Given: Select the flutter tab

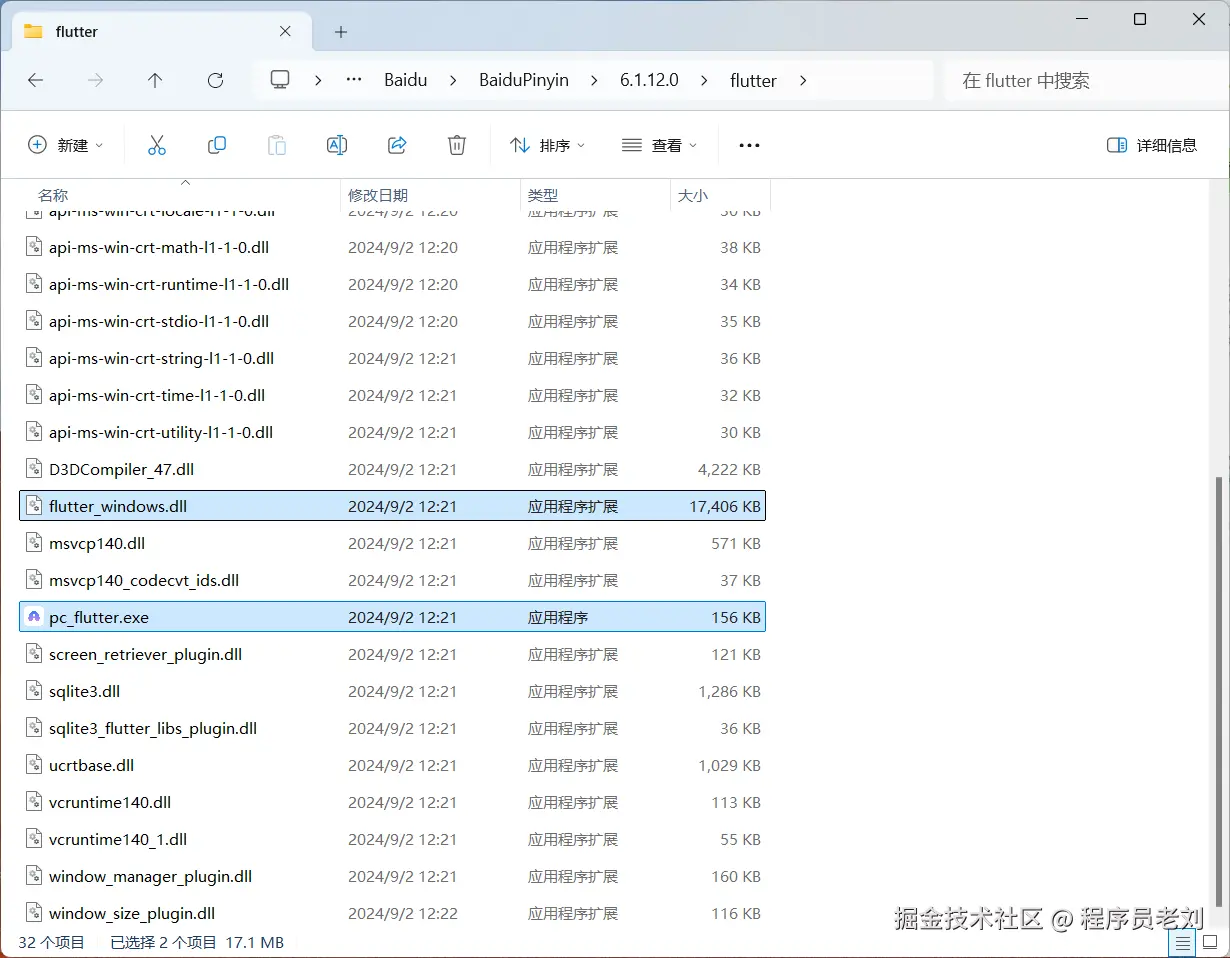Looking at the screenshot, I should click(160, 32).
